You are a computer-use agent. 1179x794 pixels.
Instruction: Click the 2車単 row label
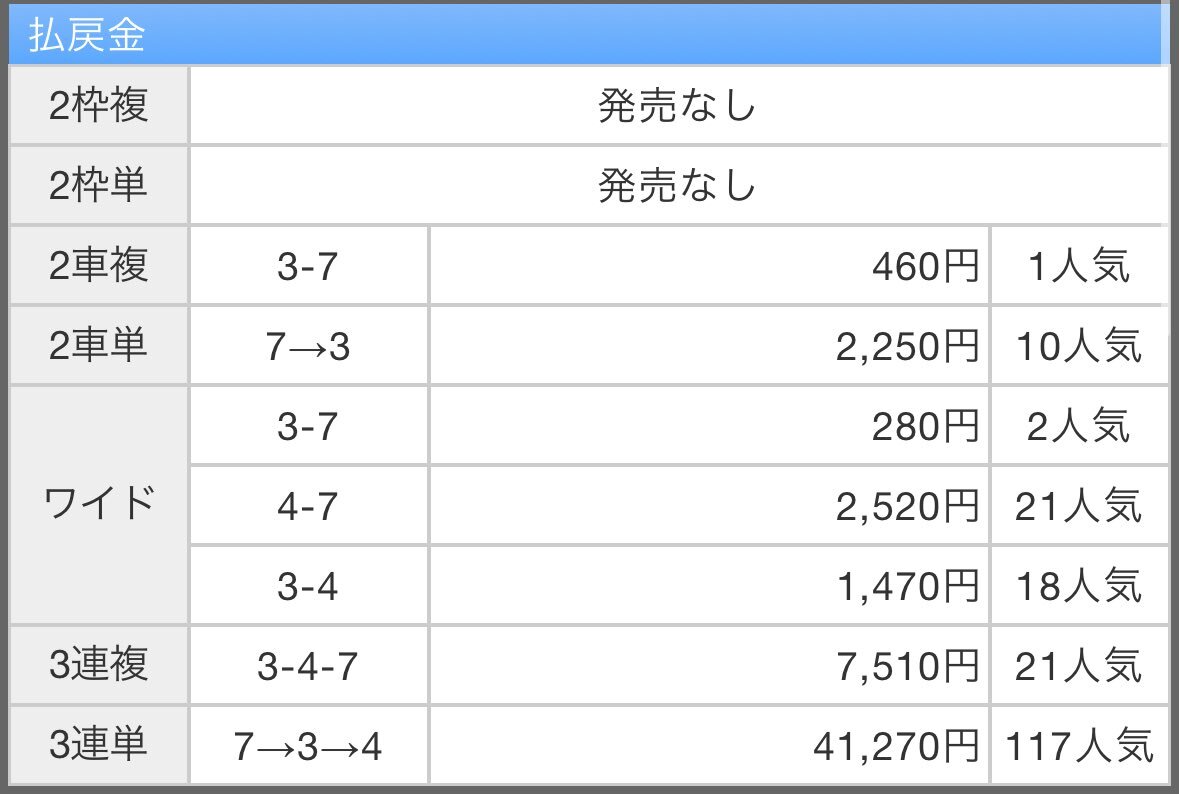[x=99, y=346]
